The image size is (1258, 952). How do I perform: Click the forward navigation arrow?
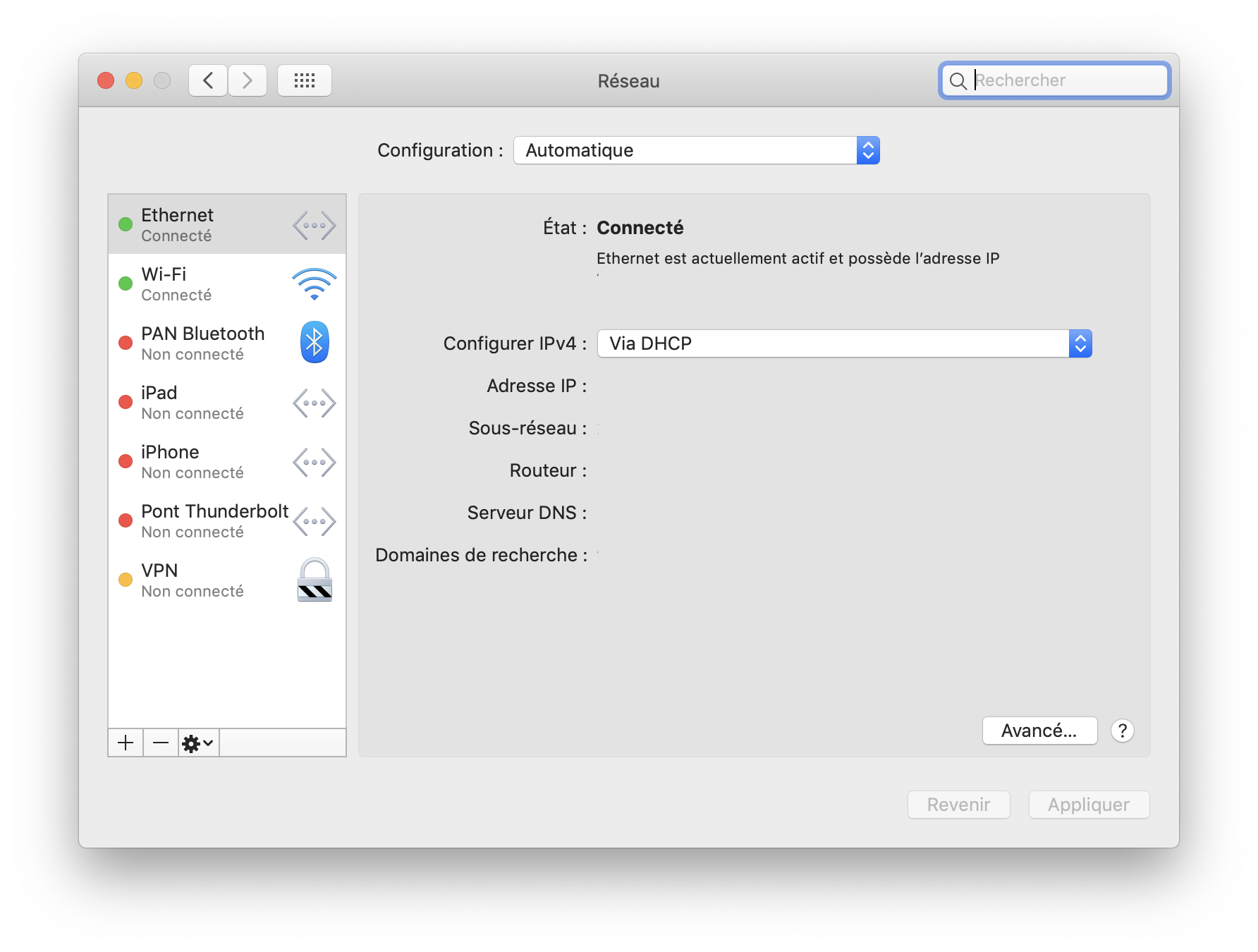pyautogui.click(x=248, y=80)
